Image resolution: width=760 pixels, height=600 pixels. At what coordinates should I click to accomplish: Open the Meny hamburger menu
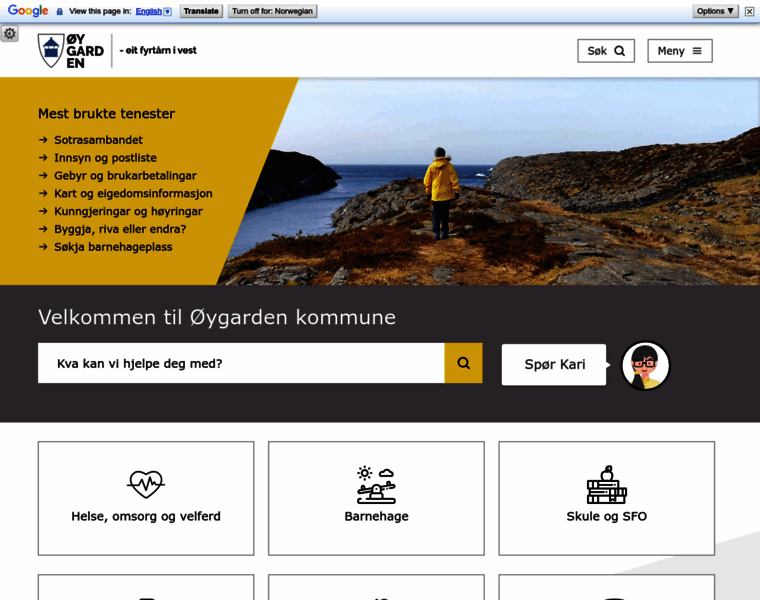tap(680, 51)
